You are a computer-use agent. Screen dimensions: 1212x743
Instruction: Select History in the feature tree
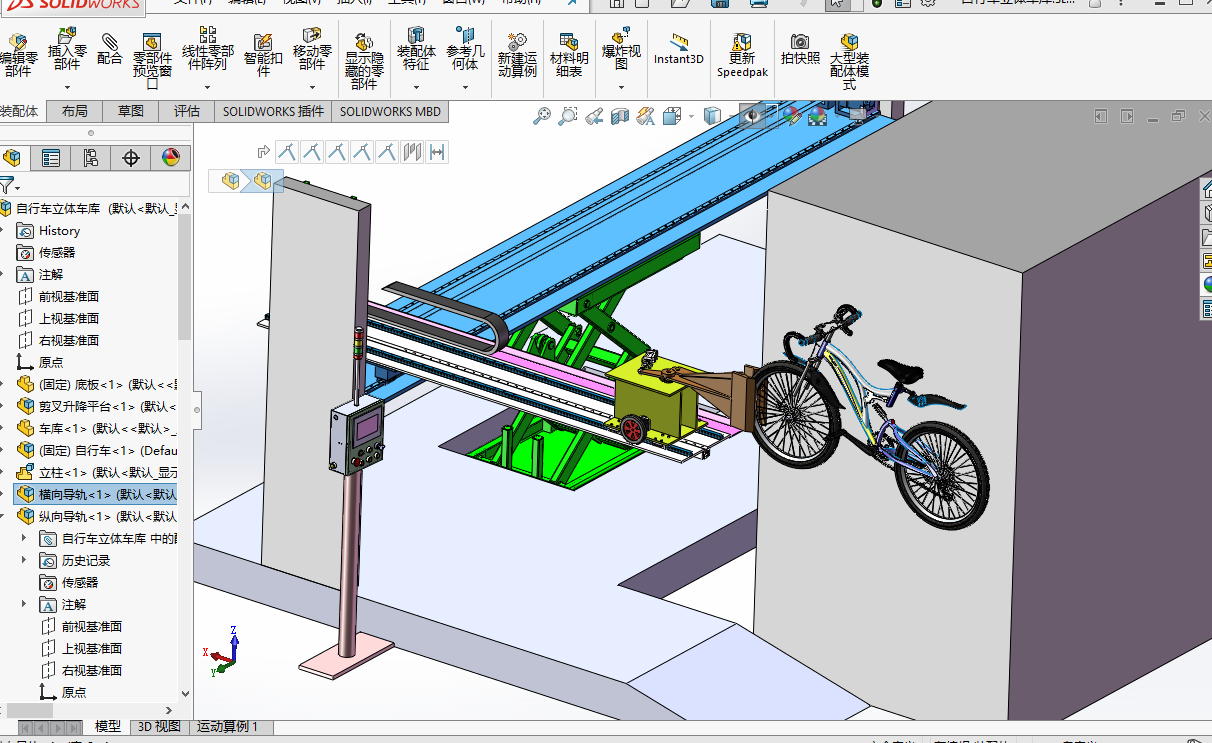(x=59, y=231)
